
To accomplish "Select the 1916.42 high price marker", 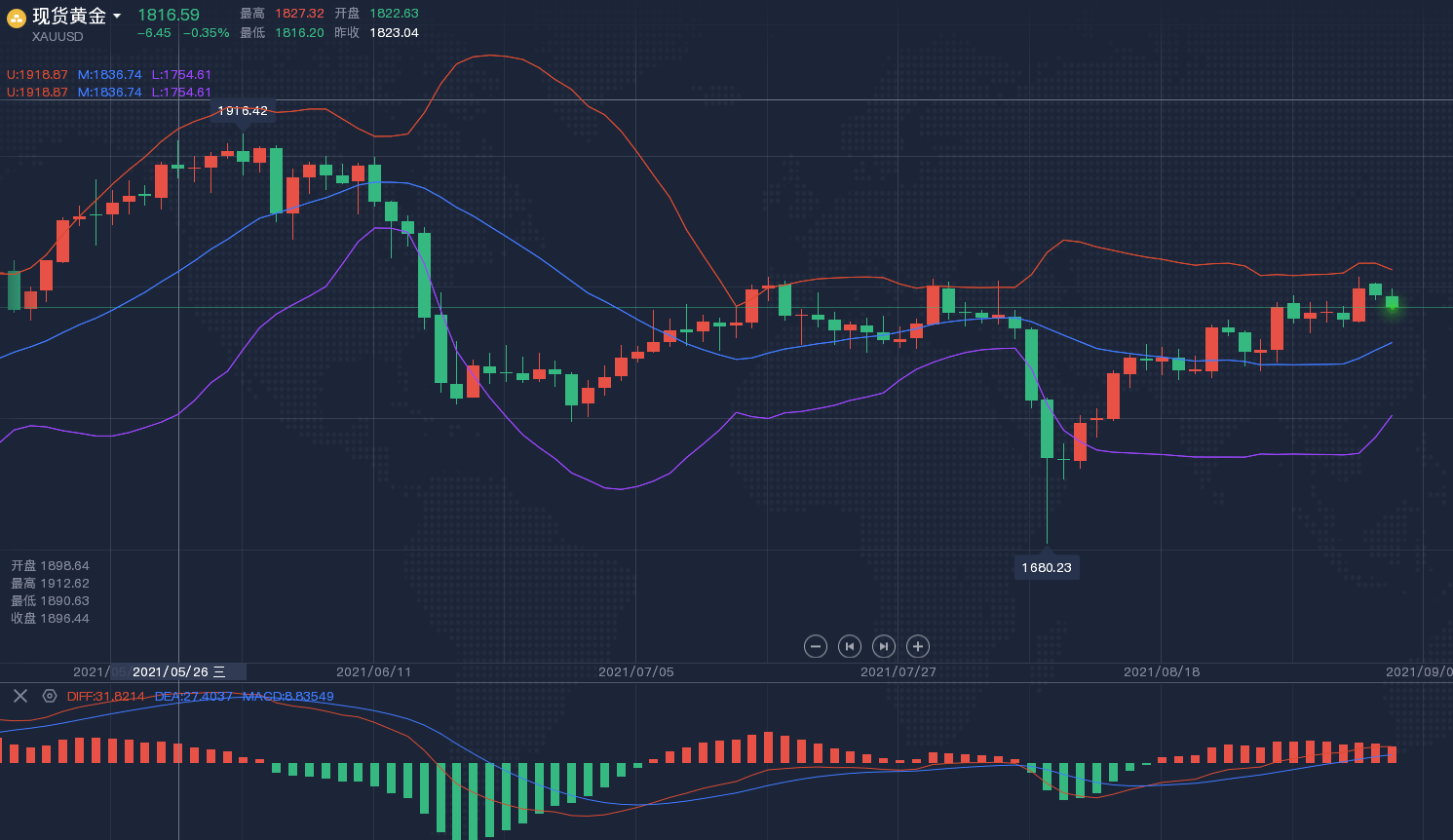I will (x=243, y=111).
